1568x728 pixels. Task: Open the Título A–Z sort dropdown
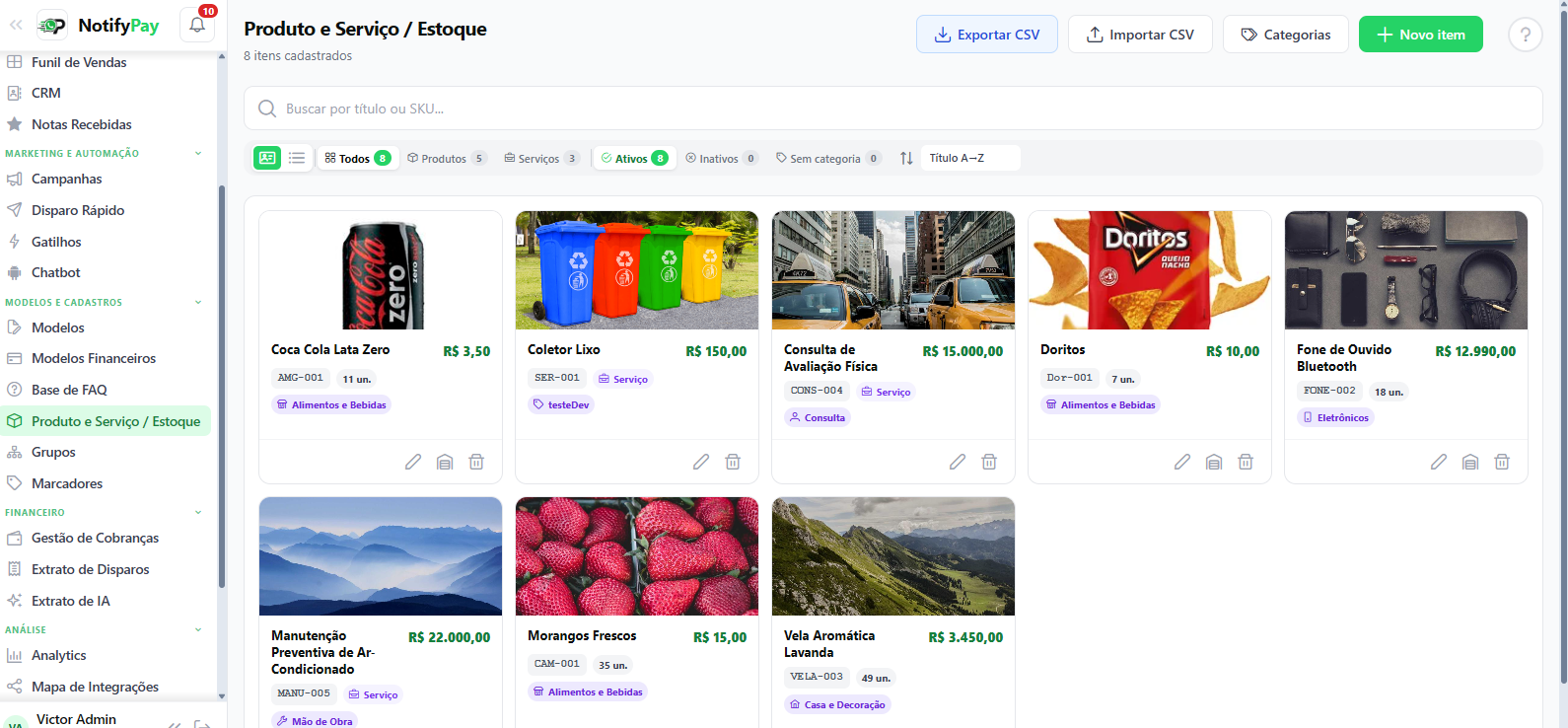click(x=970, y=158)
